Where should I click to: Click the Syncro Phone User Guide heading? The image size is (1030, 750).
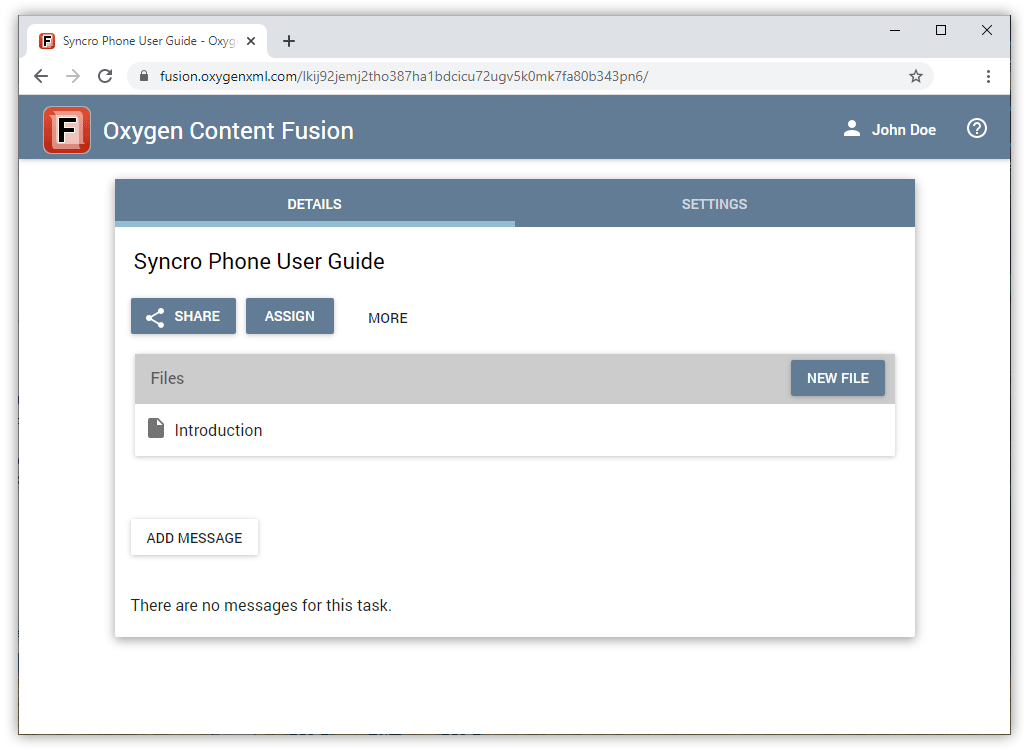pyautogui.click(x=259, y=261)
